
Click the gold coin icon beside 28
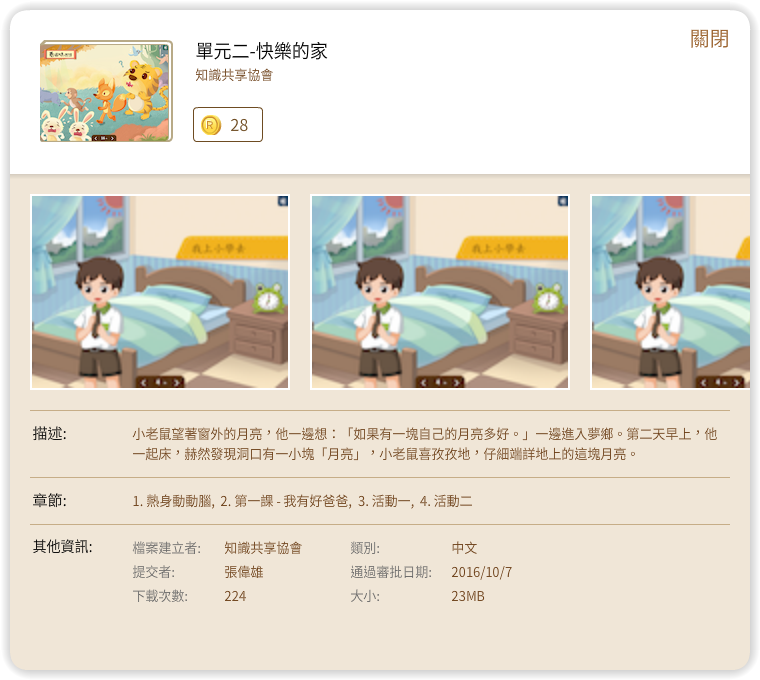click(x=211, y=126)
